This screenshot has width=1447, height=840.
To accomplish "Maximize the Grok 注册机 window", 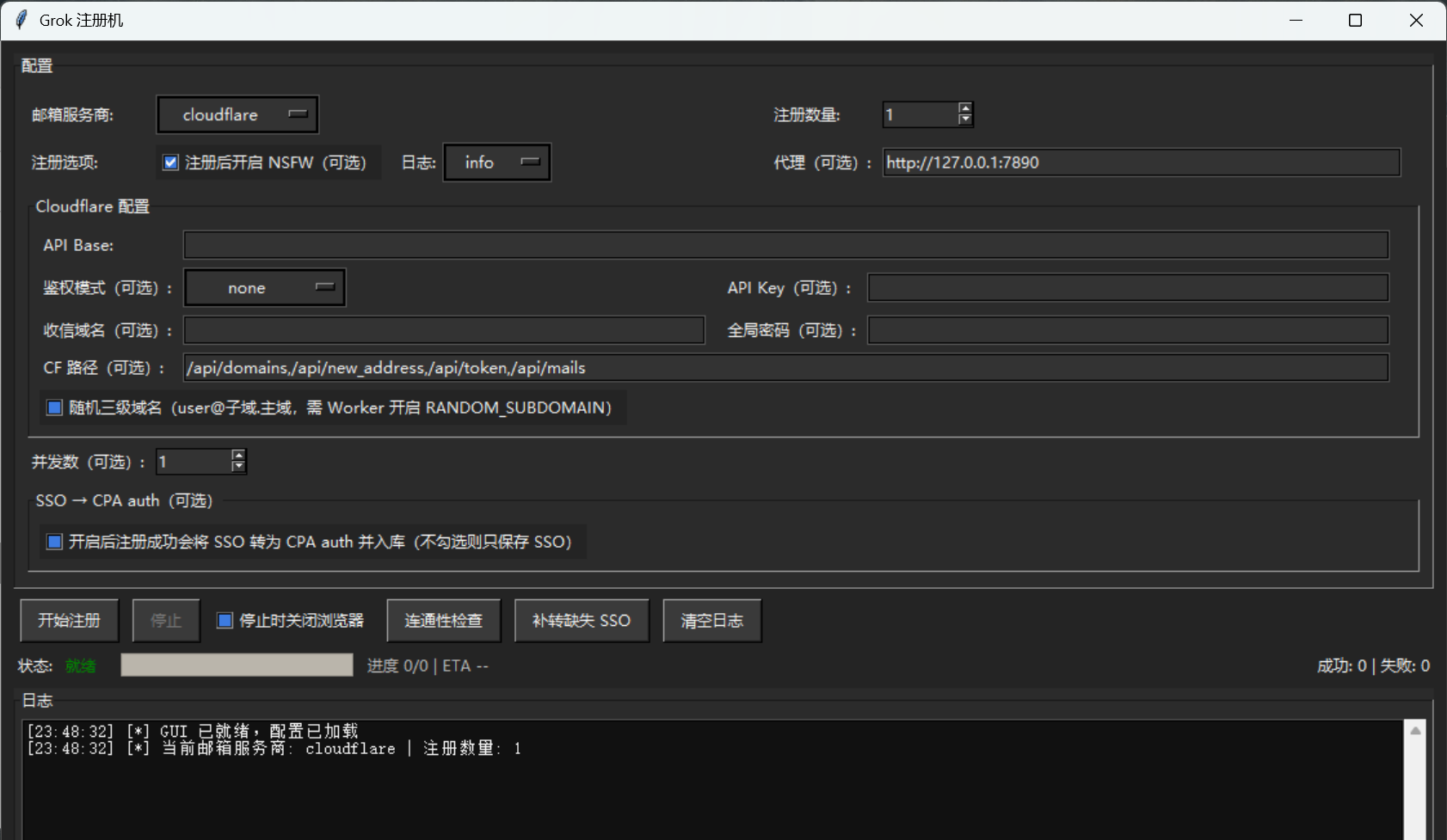I will 1355,20.
